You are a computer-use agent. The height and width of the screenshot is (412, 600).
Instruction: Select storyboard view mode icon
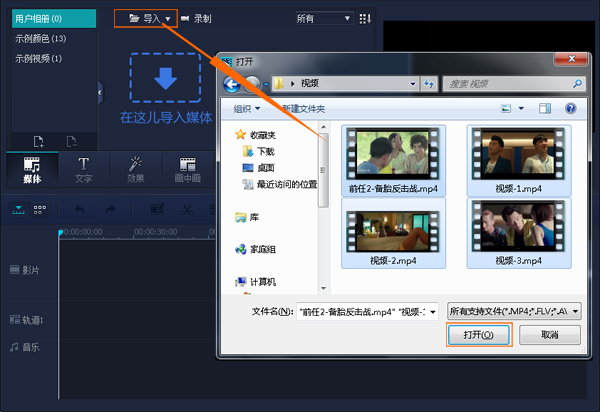(39, 210)
